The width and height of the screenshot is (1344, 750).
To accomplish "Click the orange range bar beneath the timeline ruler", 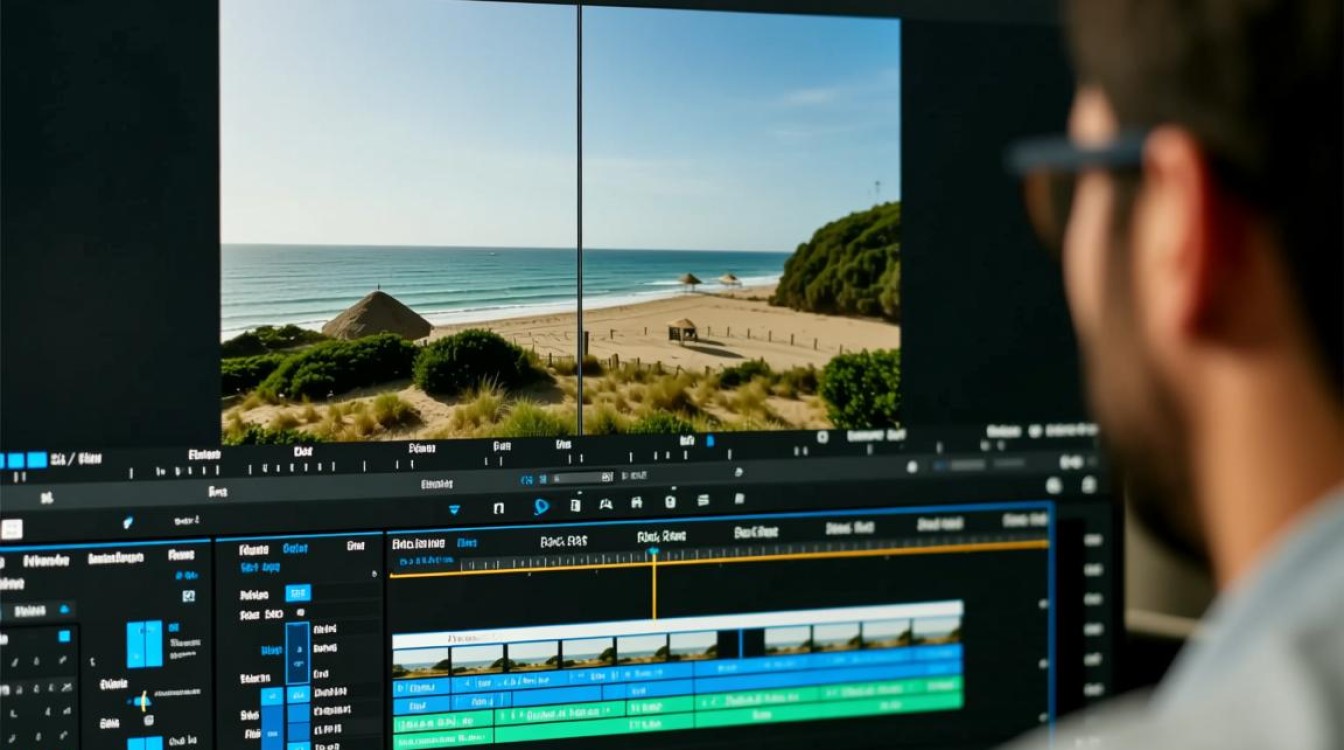I will coord(719,560).
